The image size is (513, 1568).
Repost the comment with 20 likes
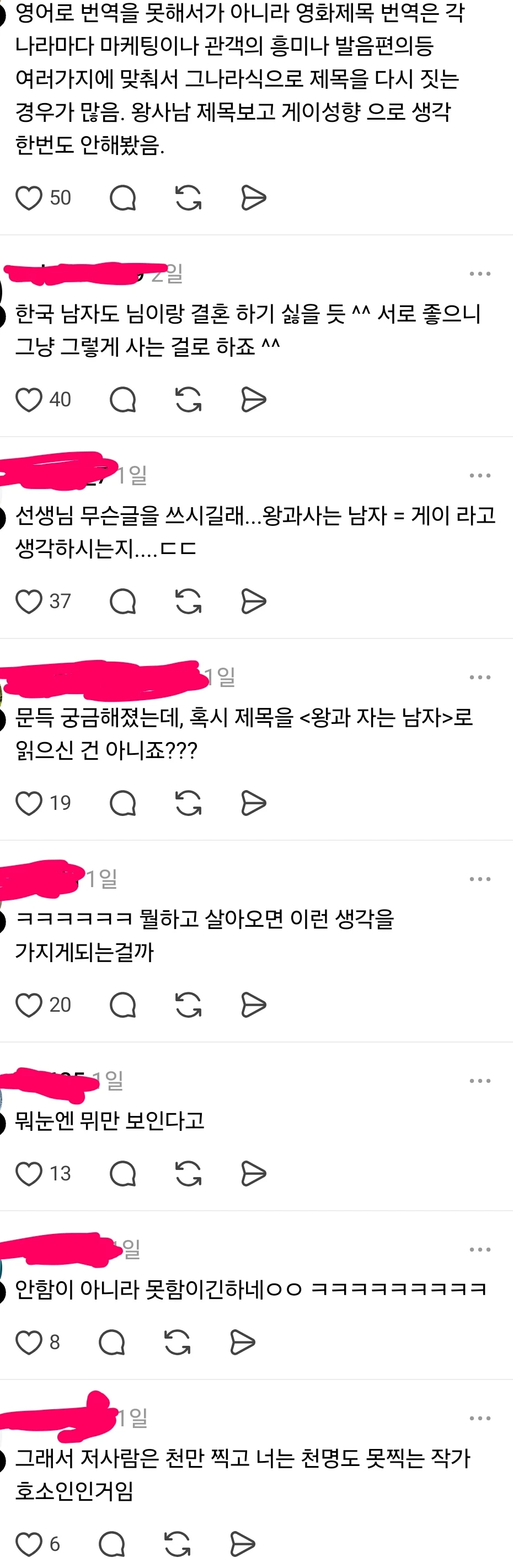tap(188, 1005)
